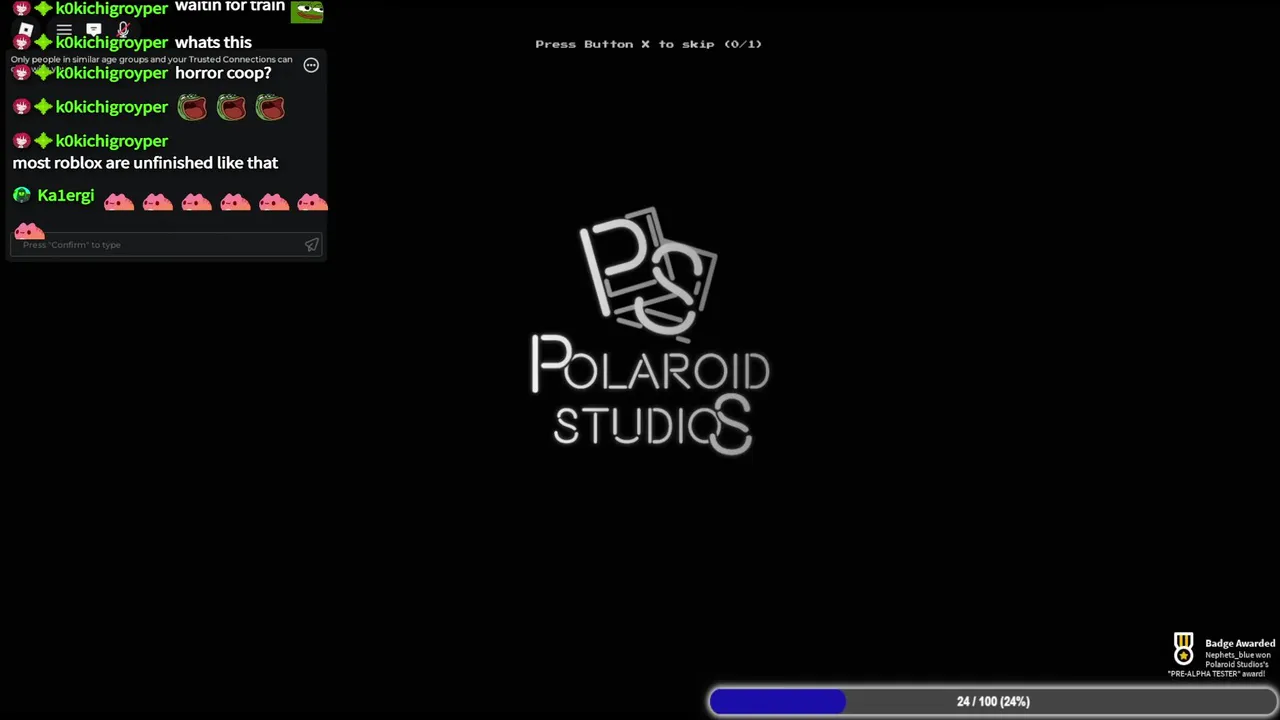Toggle the Roblox chat window icon
This screenshot has width=1280, height=720.
(94, 30)
